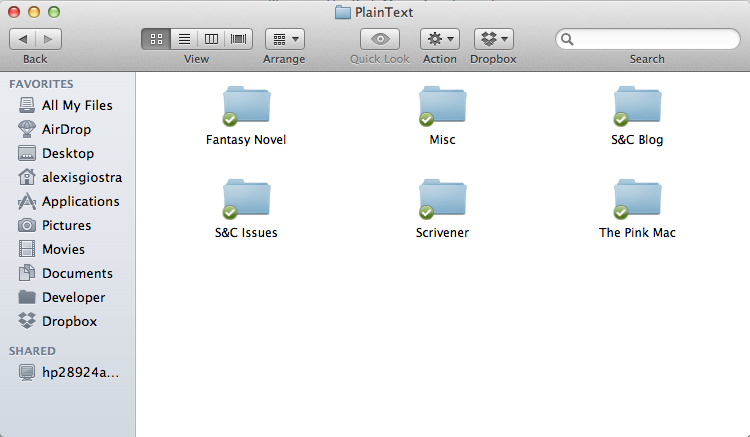750x437 pixels.
Task: Go back with the left arrow button
Action: pos(22,39)
